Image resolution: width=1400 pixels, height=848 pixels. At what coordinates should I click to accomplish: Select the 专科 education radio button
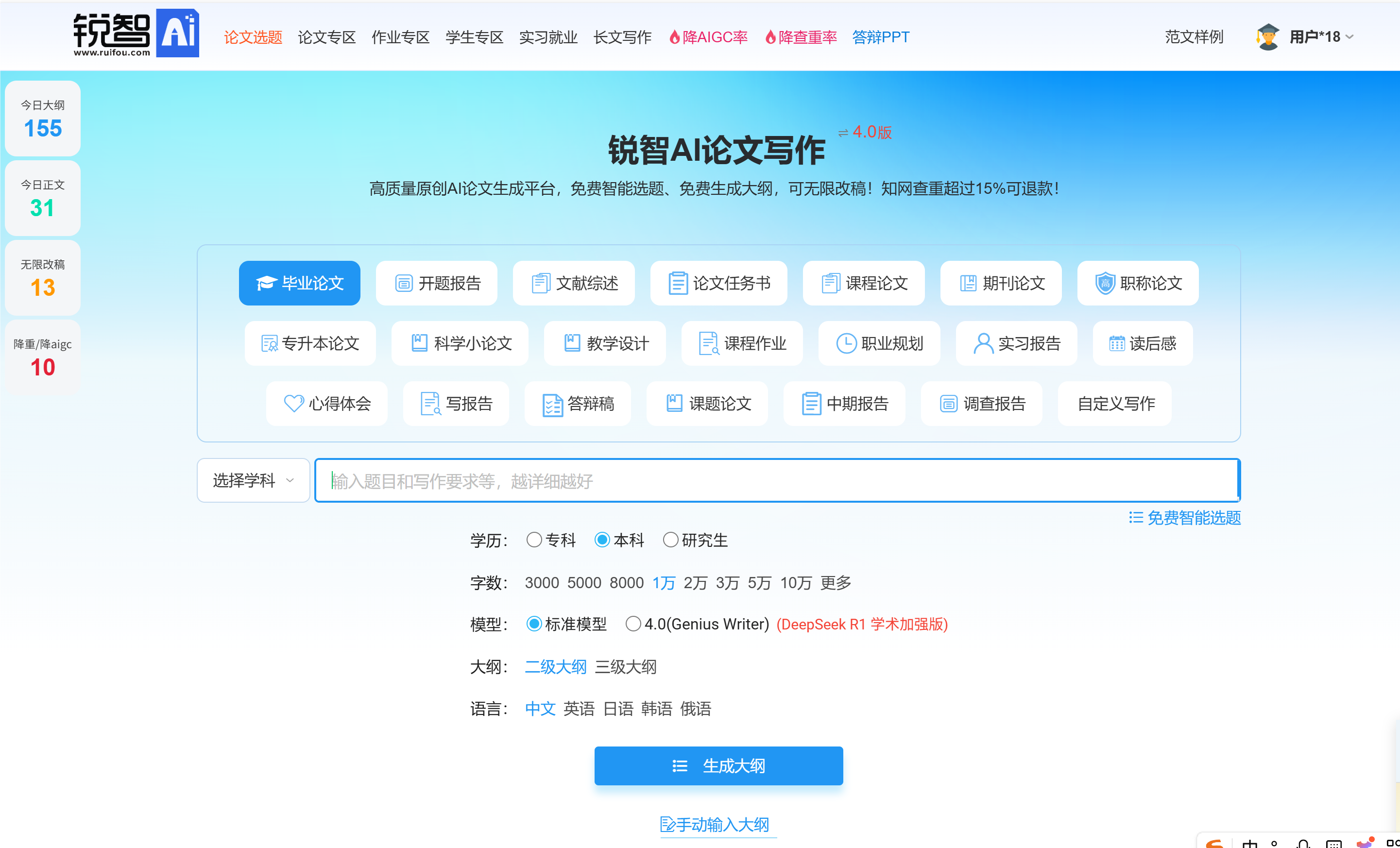pos(533,540)
